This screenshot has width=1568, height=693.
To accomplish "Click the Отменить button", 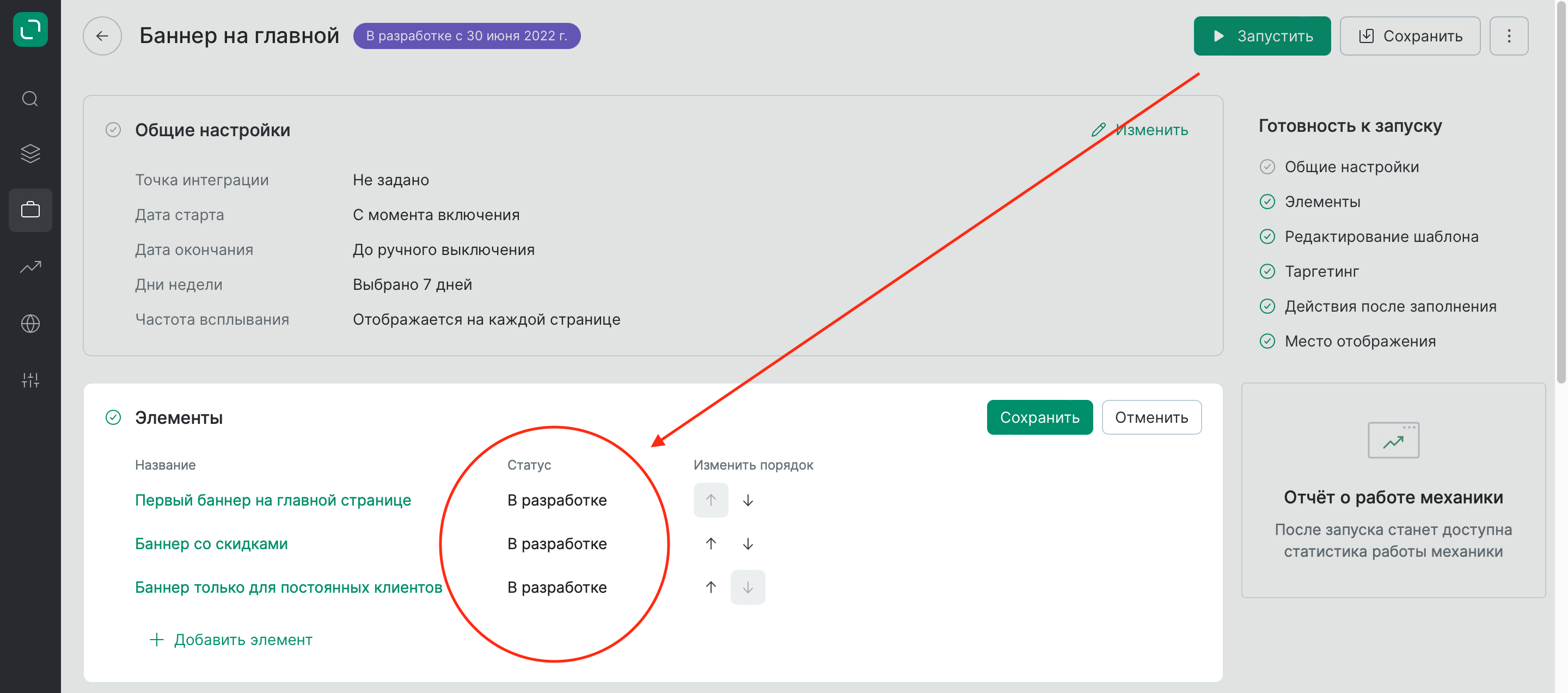I will [x=1151, y=417].
